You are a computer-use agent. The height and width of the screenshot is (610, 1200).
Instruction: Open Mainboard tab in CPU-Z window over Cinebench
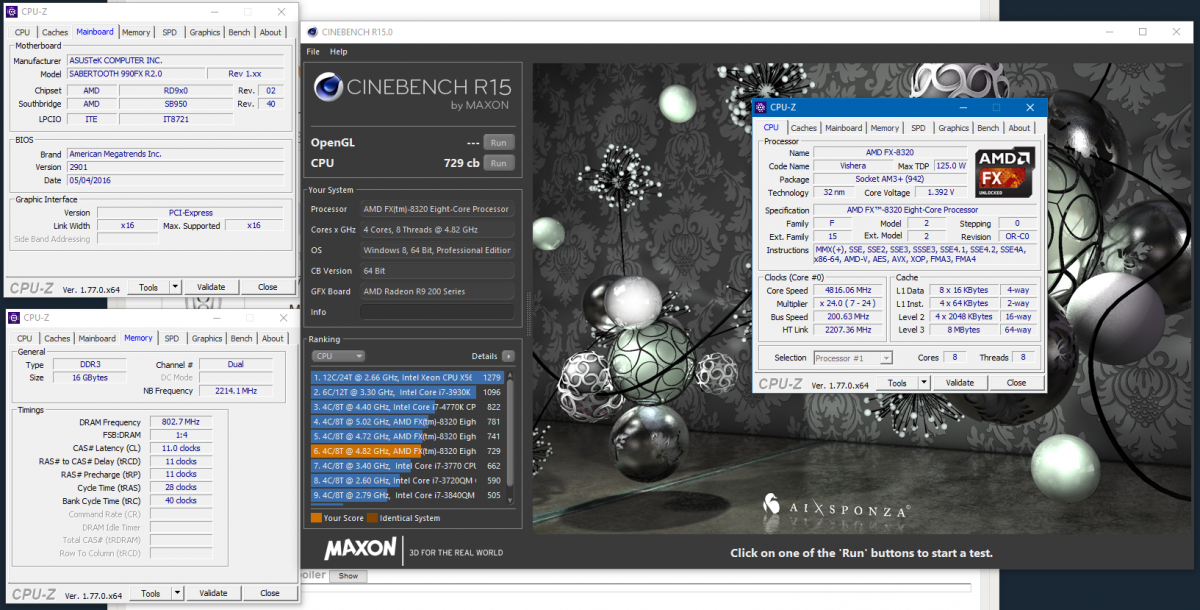click(844, 128)
